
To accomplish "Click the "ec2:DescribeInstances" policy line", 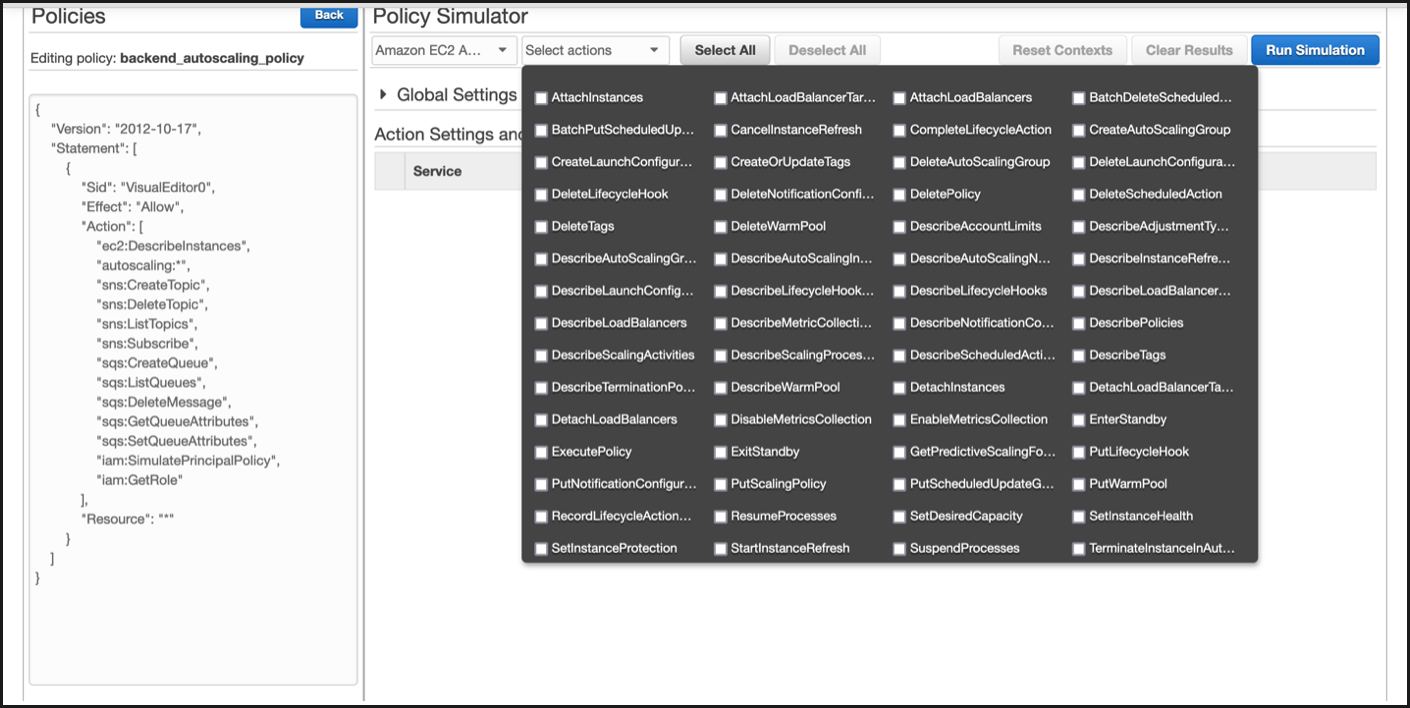I will pos(174,246).
